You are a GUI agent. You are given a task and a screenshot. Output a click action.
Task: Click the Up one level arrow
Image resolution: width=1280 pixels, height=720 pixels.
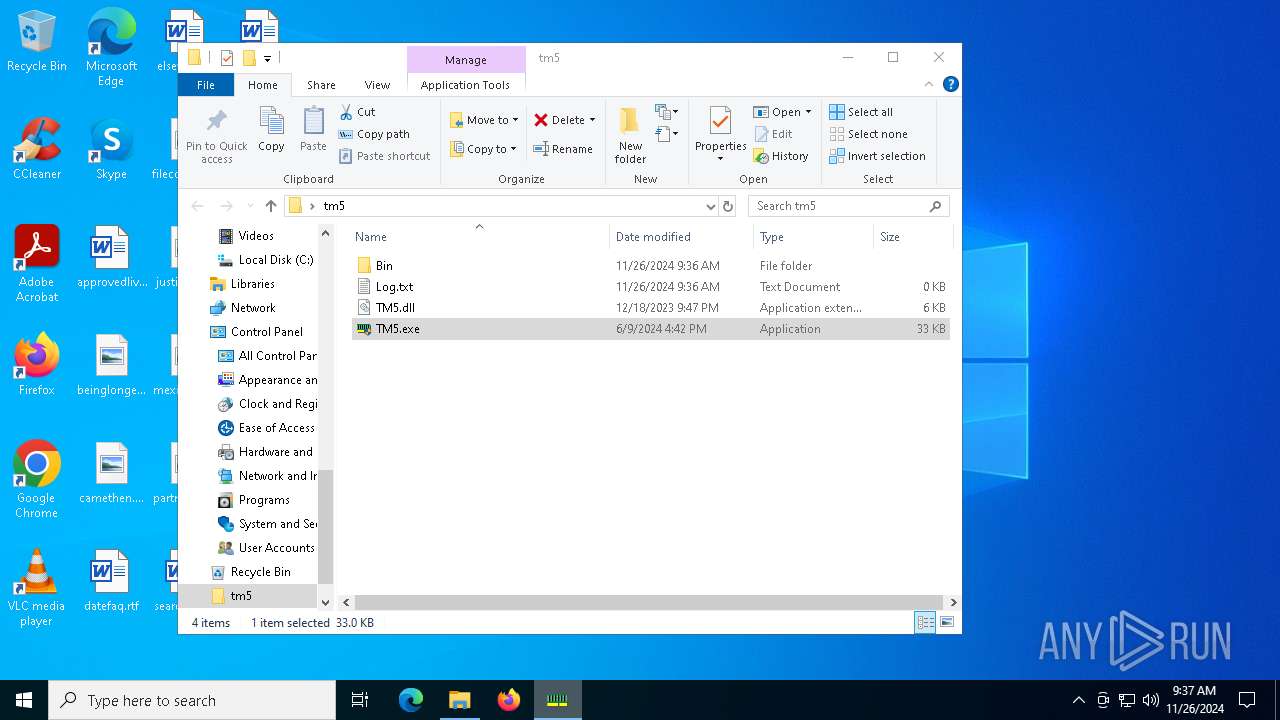(x=271, y=206)
